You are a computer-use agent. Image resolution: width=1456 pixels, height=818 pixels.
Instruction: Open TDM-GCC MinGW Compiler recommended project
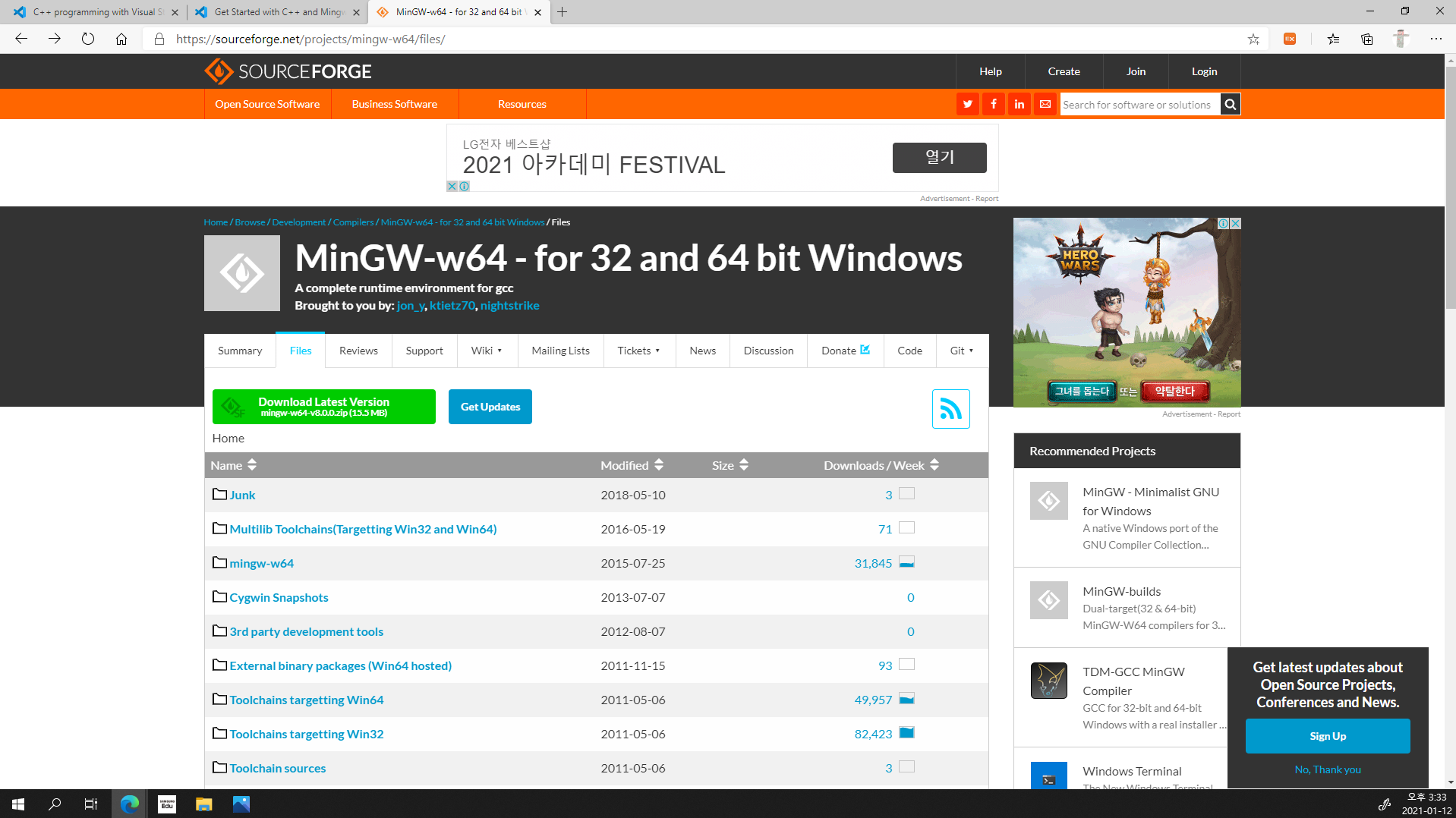point(1133,681)
